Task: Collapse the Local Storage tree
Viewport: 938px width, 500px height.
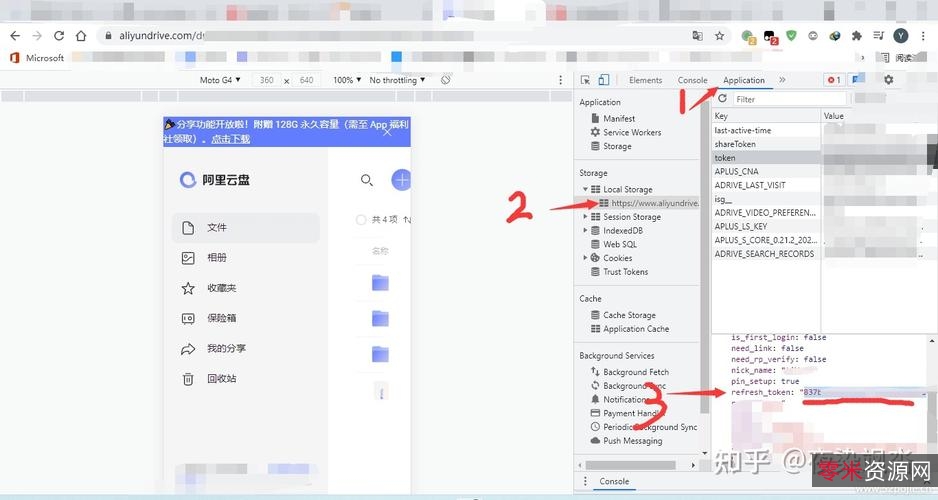Action: [x=585, y=189]
